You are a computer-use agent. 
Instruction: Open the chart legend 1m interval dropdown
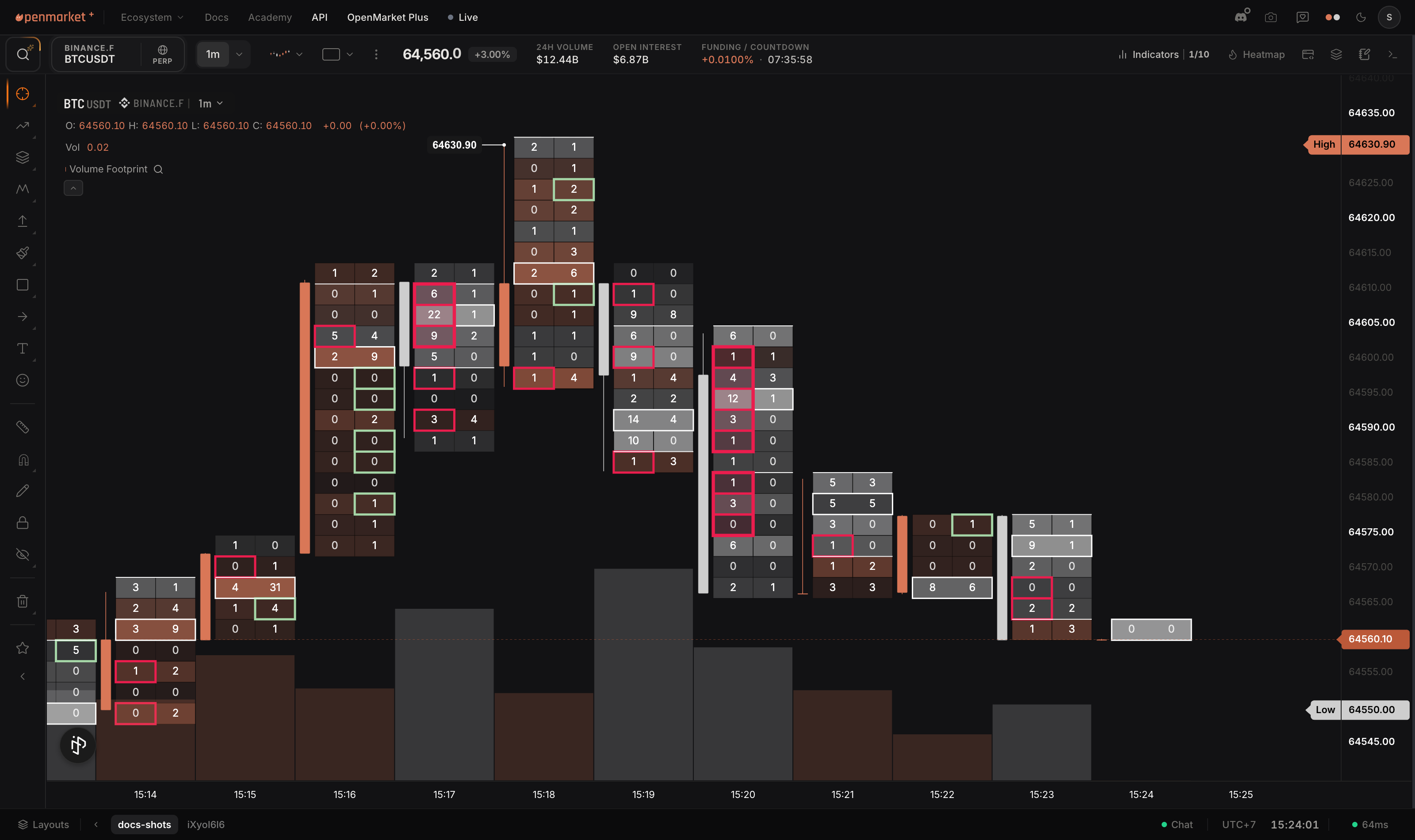point(210,103)
